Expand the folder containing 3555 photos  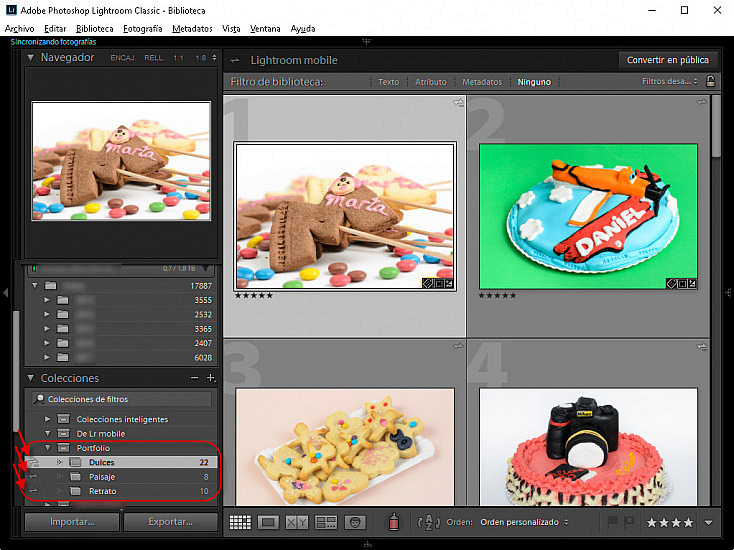coord(47,300)
